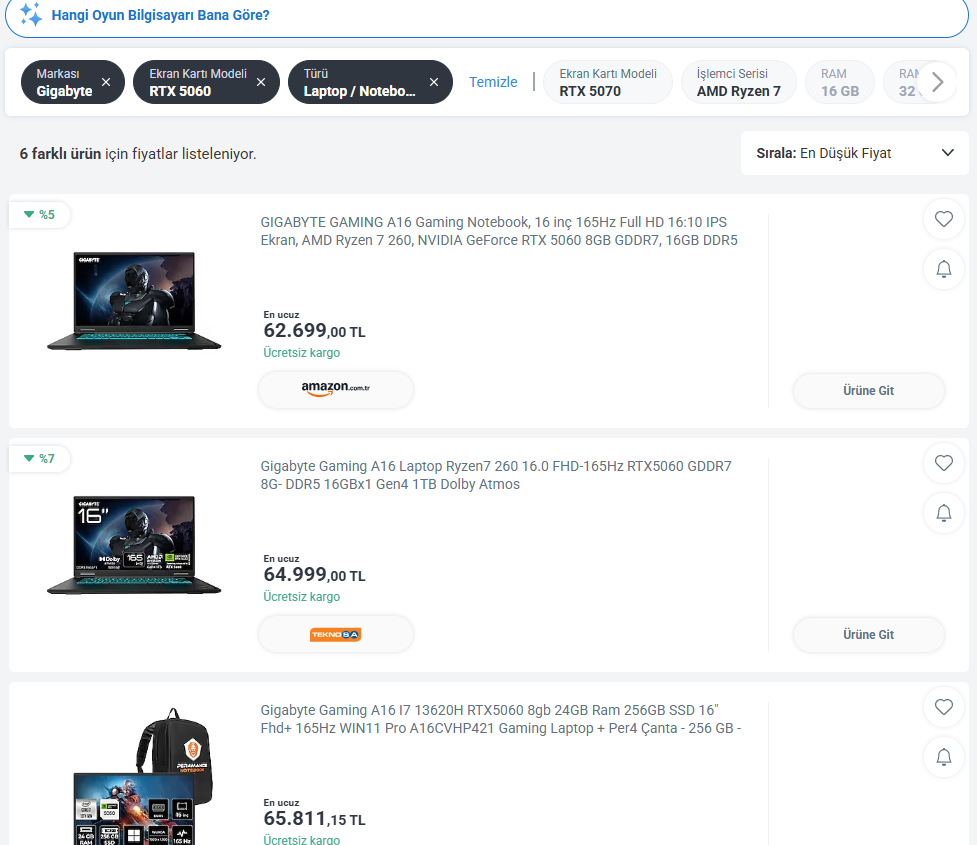Add Gigabyte A16 Amazon listing to favorites
Screen dimensions: 977x845
pos(944,219)
